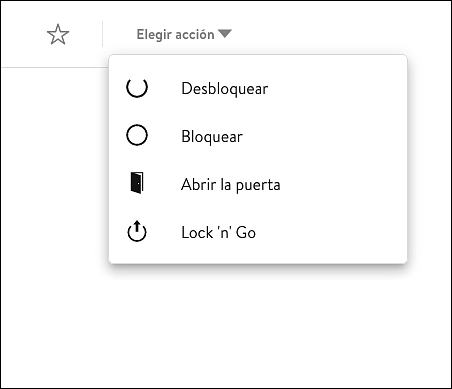Open the Elegir acción dropdown
Screen dimensions: 452x389
coord(184,34)
